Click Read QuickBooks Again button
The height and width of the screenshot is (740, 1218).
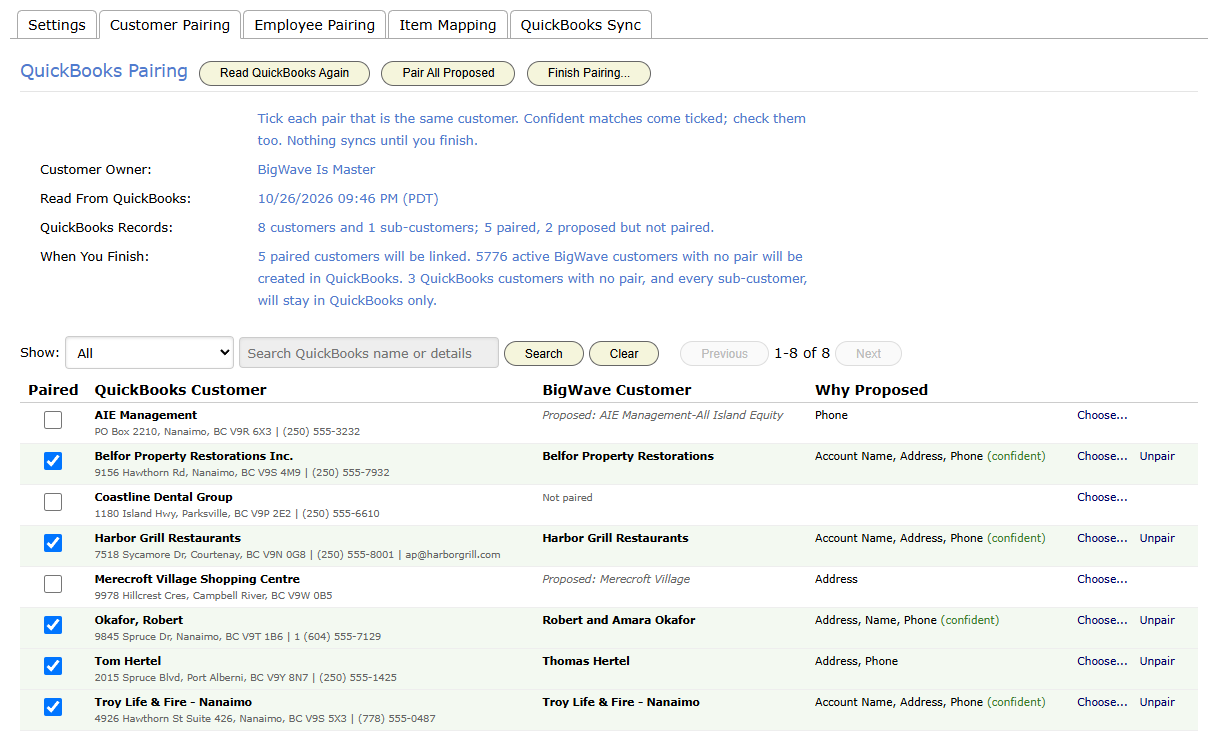285,73
